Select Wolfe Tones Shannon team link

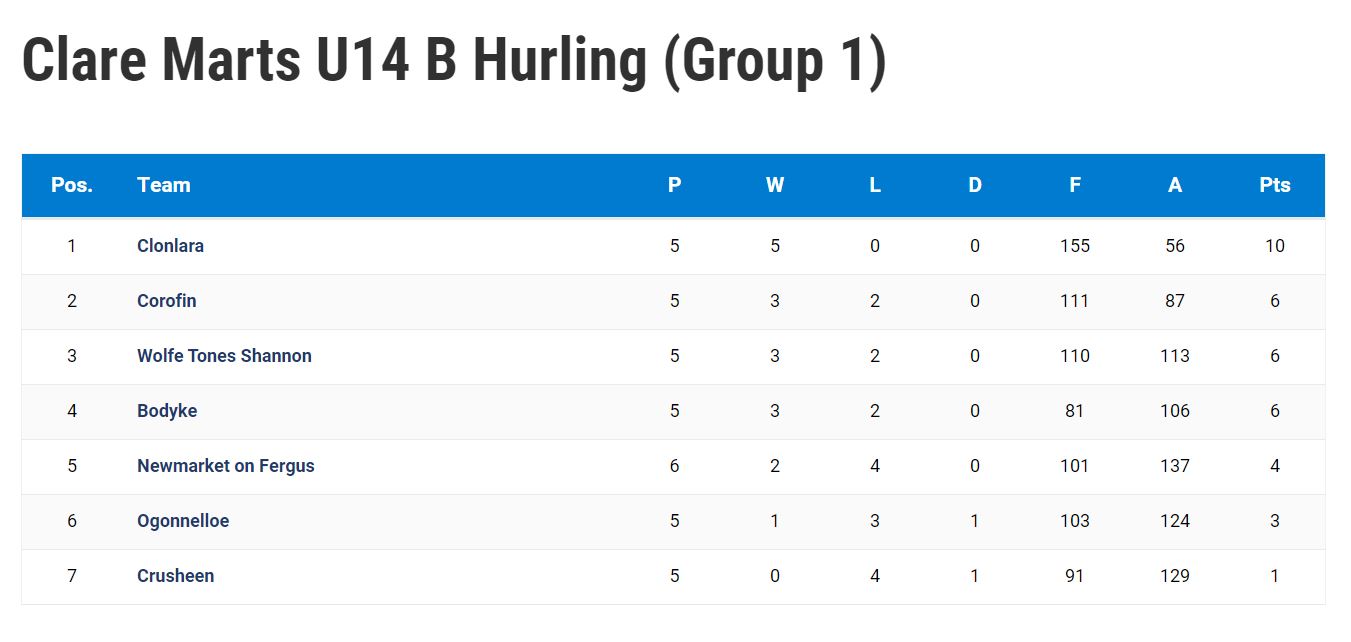coord(224,356)
